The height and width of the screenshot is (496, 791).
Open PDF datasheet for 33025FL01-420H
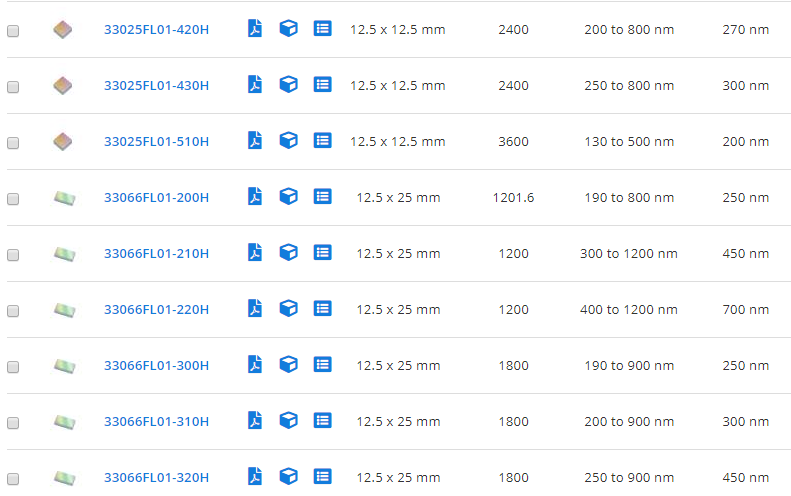(255, 29)
